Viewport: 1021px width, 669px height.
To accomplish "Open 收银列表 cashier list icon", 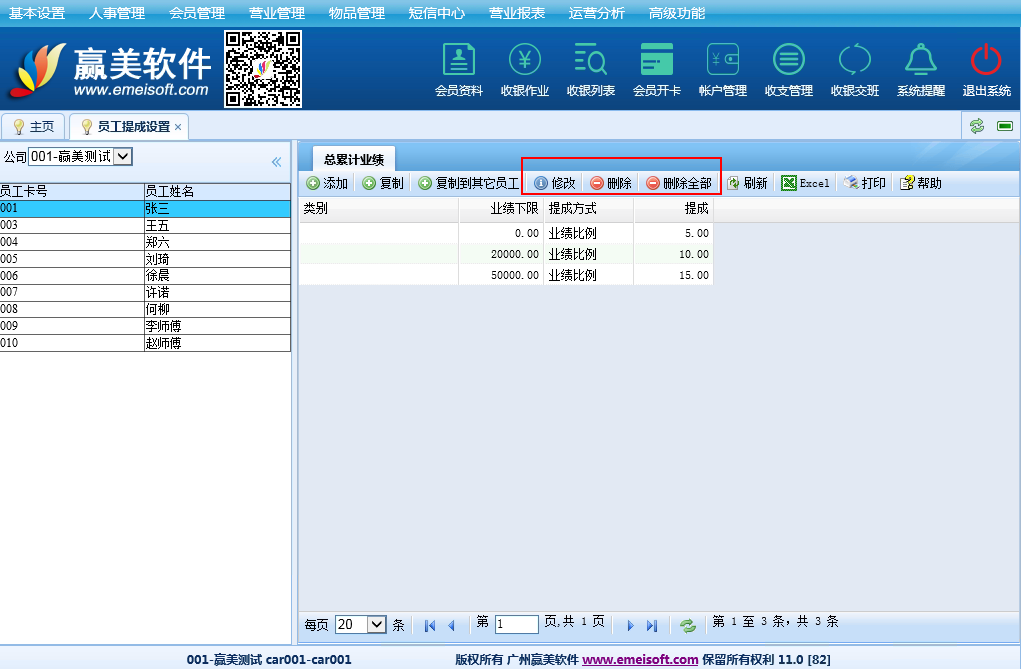I will coord(590,61).
